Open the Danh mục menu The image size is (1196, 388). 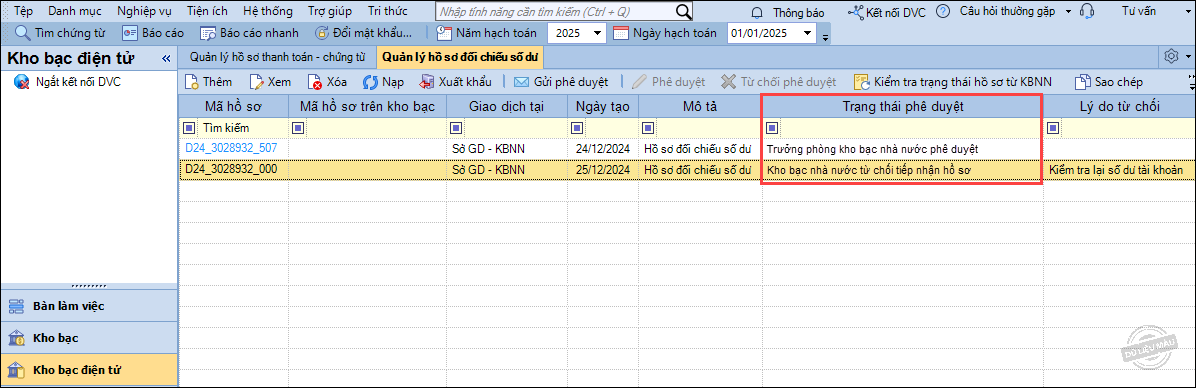(x=74, y=11)
